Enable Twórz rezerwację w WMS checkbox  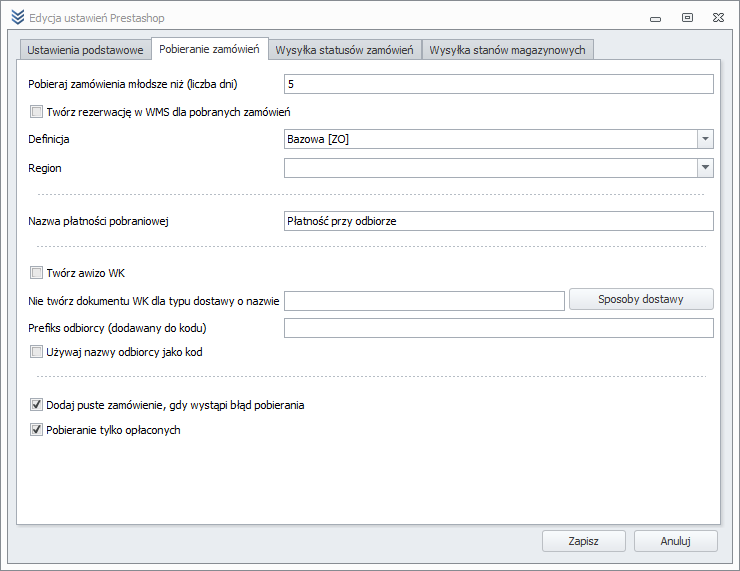pos(36,112)
